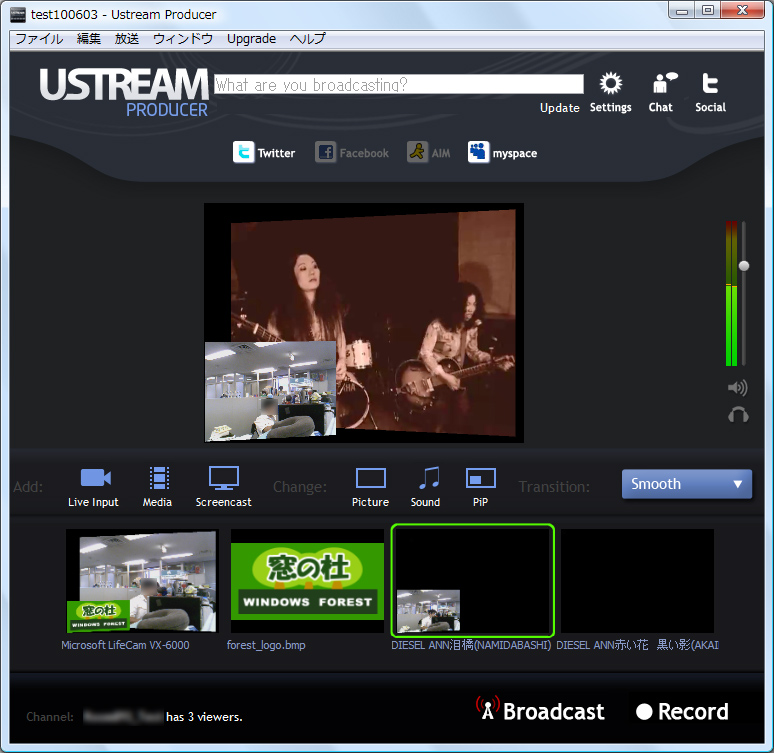Add a Media file source
Screen dimensions: 774x753
[x=158, y=486]
